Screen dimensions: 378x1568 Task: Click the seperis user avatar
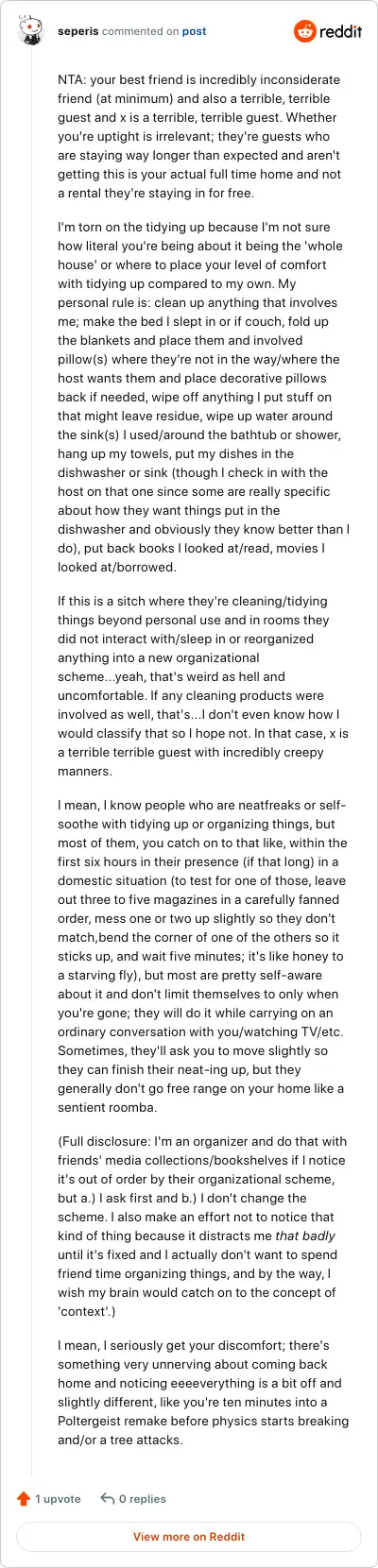31,31
